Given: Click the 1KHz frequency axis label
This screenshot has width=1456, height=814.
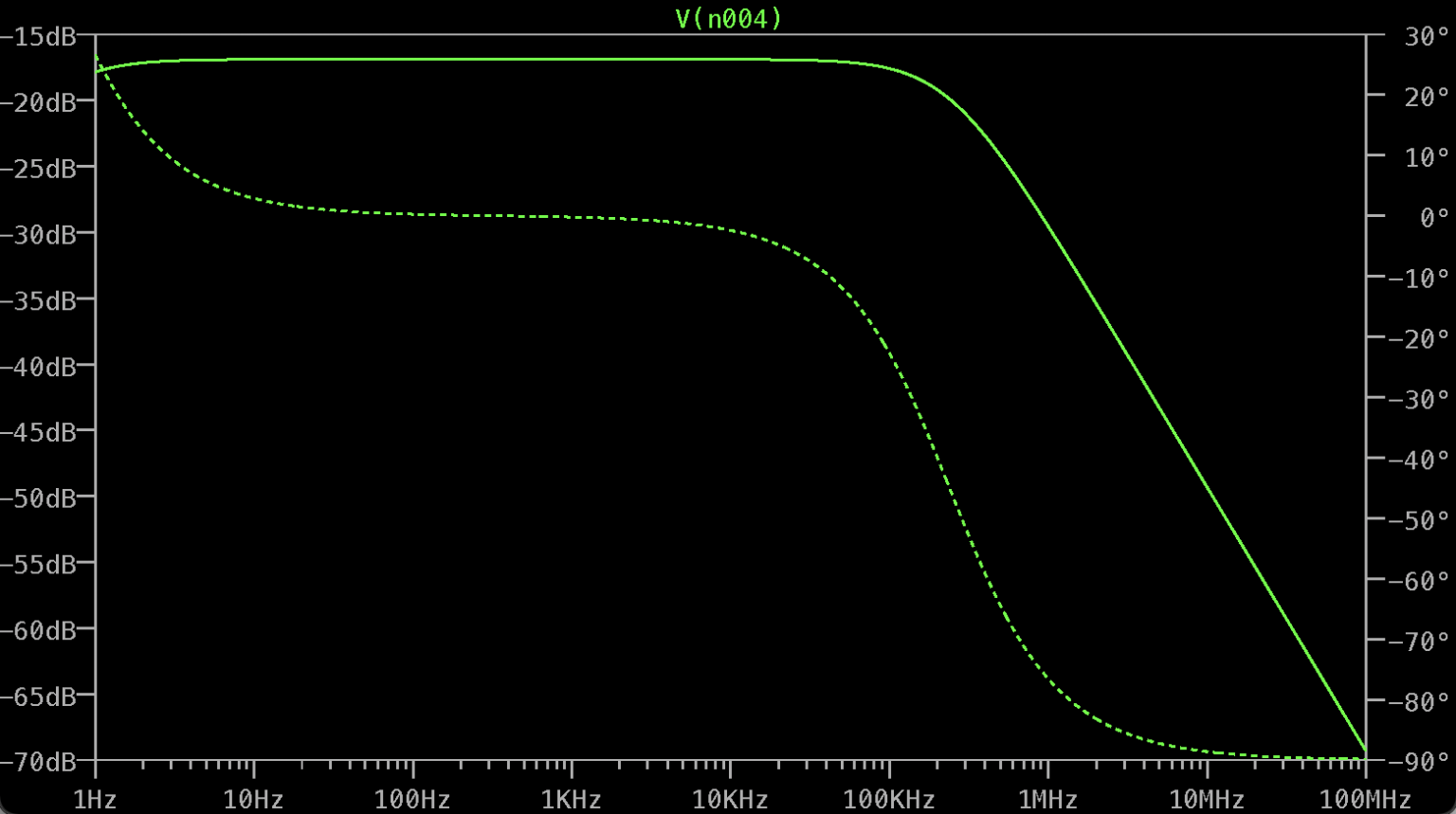Looking at the screenshot, I should [571, 799].
